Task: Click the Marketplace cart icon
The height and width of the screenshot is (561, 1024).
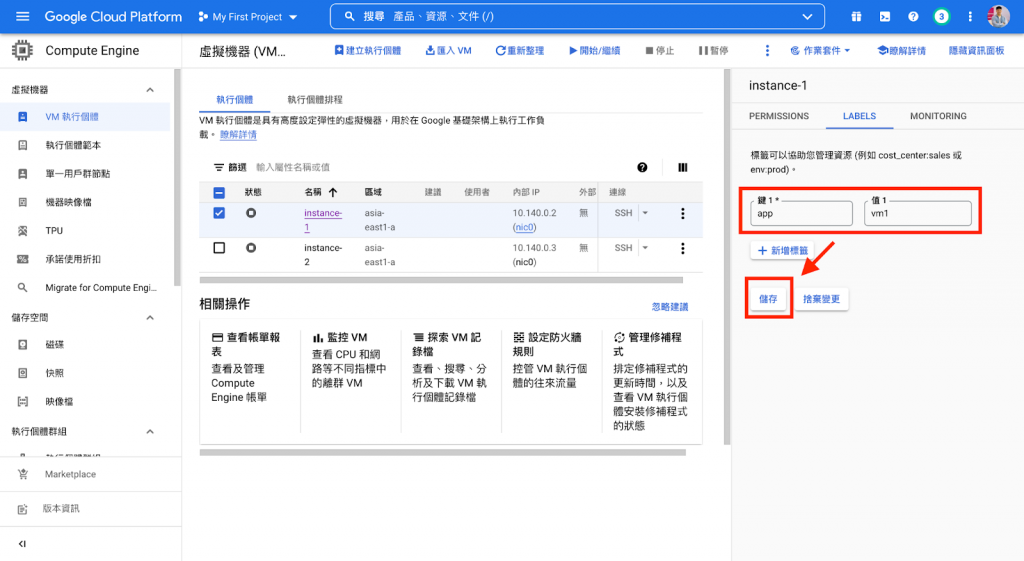Action: [x=23, y=474]
